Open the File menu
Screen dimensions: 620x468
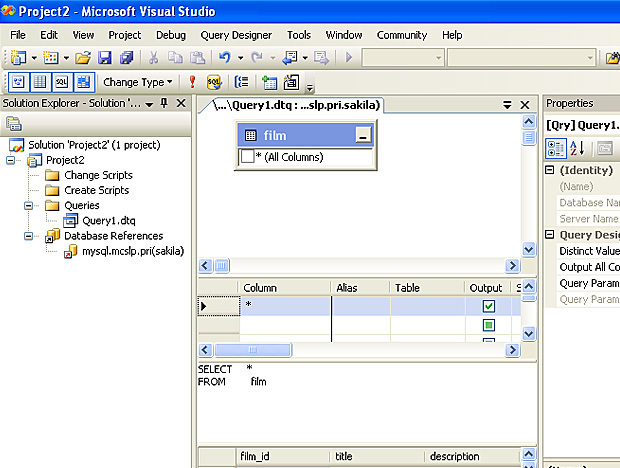pyautogui.click(x=18, y=35)
